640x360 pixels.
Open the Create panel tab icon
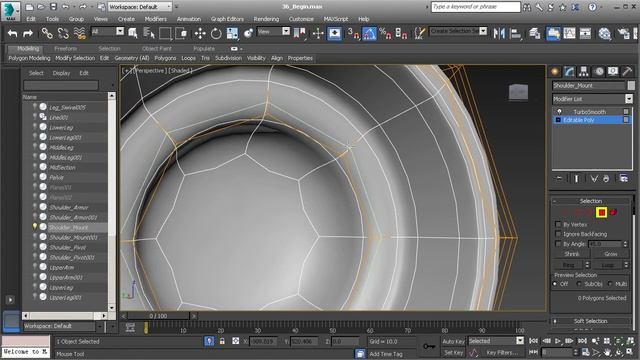point(555,71)
